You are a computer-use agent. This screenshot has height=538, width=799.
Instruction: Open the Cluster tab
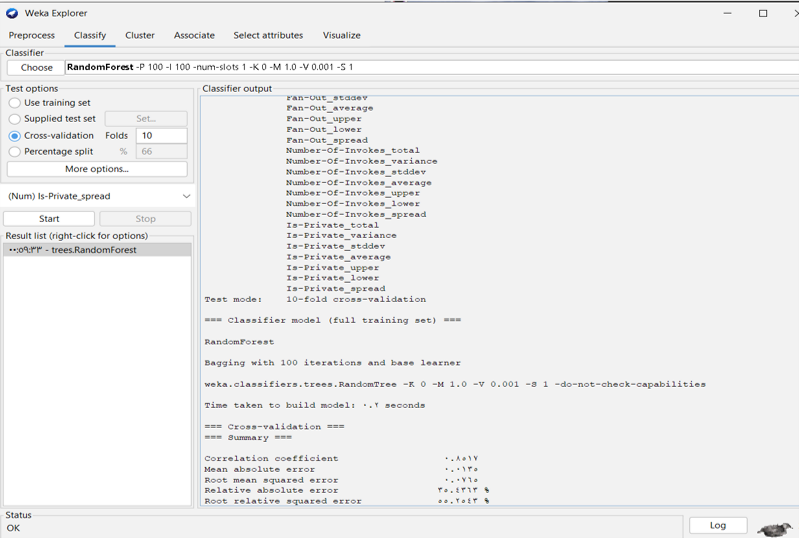140,35
